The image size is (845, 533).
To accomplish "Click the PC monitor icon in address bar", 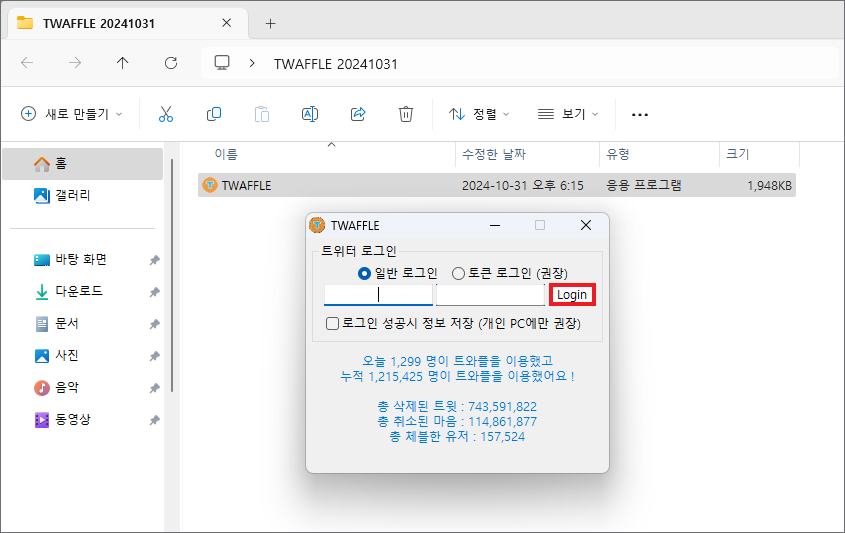I will [x=222, y=63].
